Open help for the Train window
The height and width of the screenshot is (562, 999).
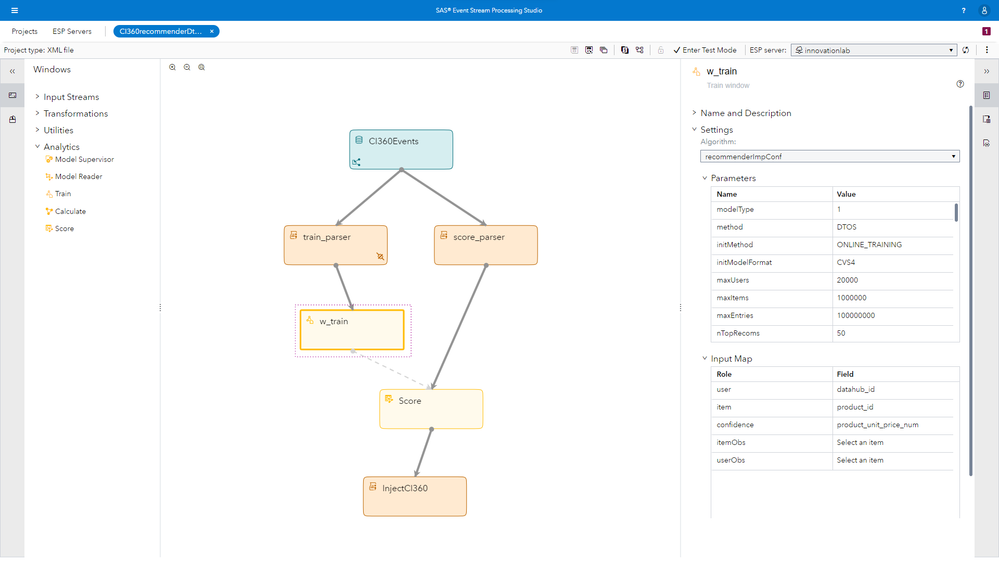[x=960, y=84]
